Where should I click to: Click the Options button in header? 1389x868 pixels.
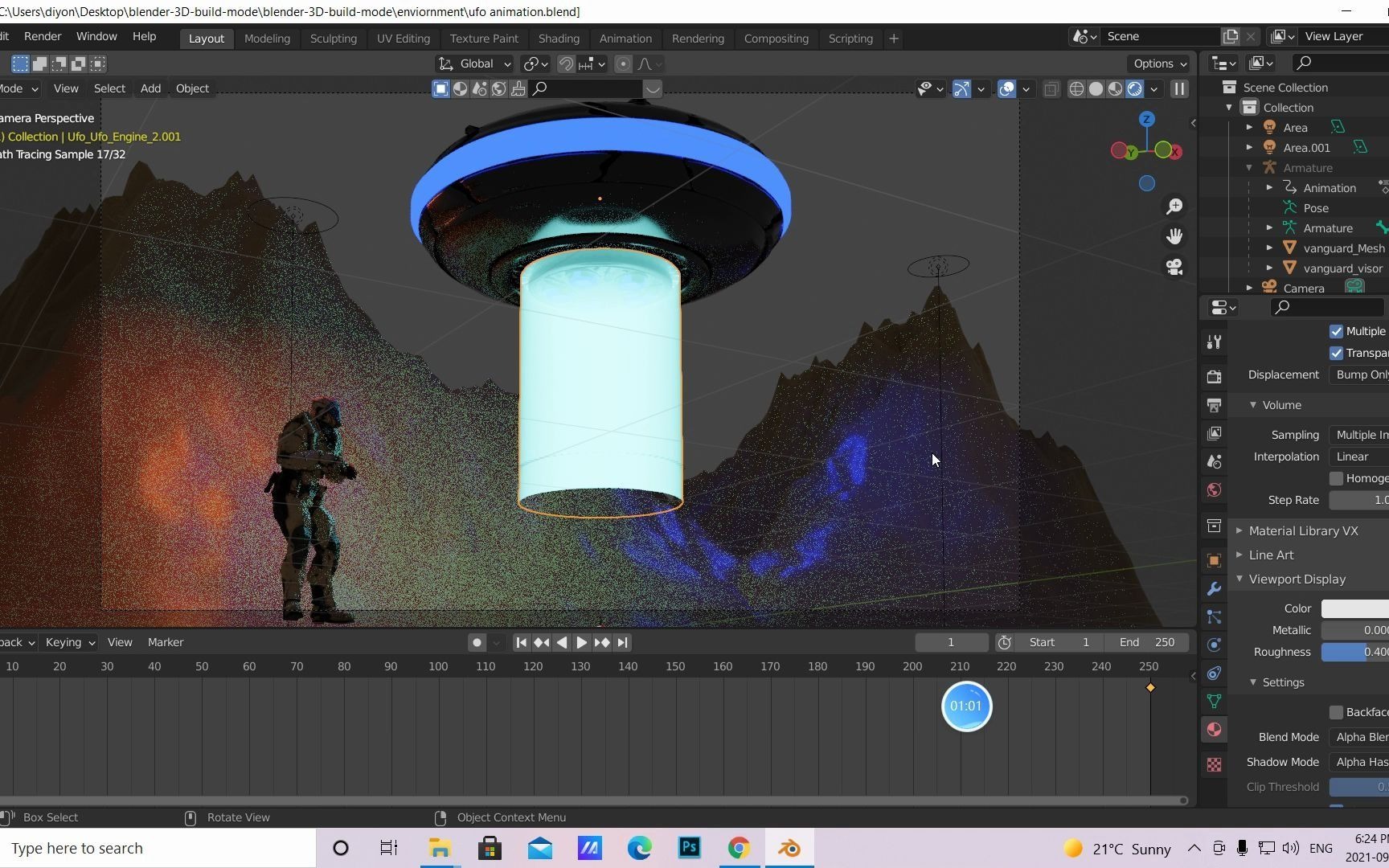click(x=1160, y=63)
